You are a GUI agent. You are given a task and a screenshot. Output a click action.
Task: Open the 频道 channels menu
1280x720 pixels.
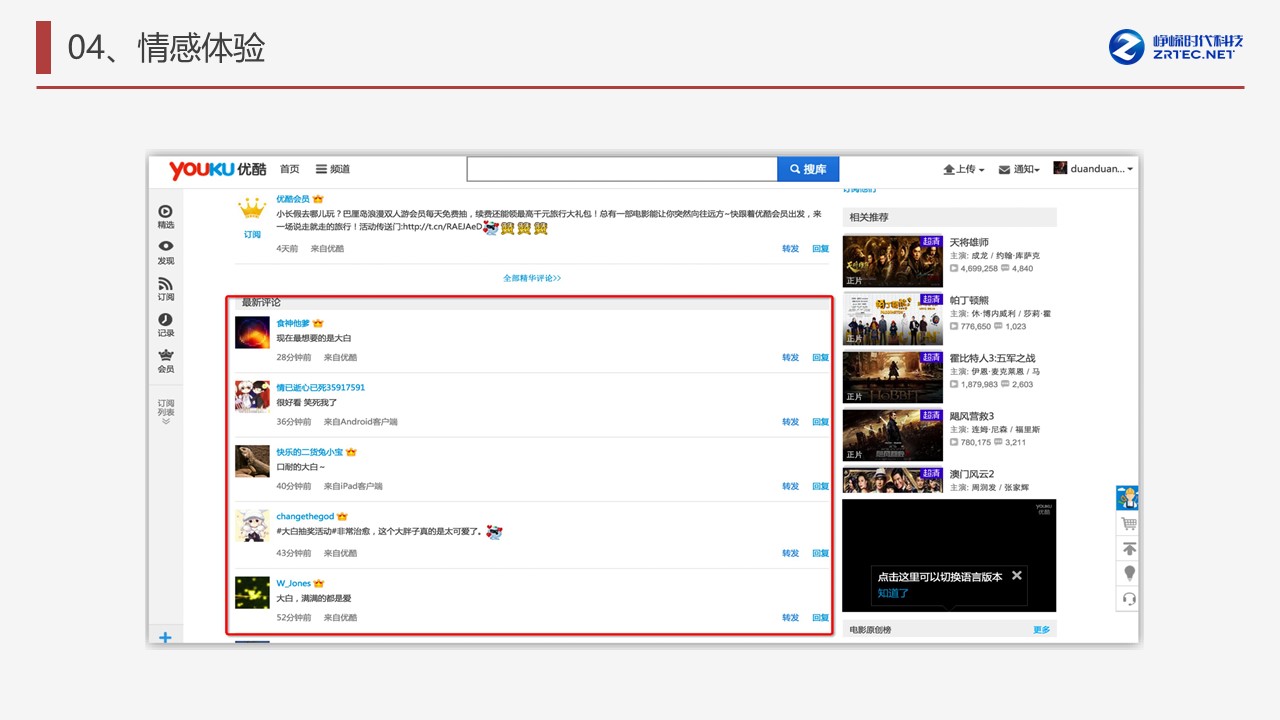pyautogui.click(x=333, y=170)
